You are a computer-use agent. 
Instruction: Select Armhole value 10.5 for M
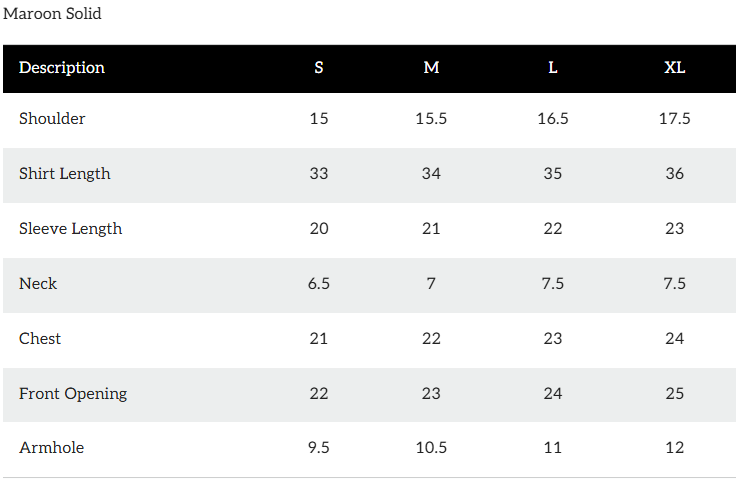[431, 448]
